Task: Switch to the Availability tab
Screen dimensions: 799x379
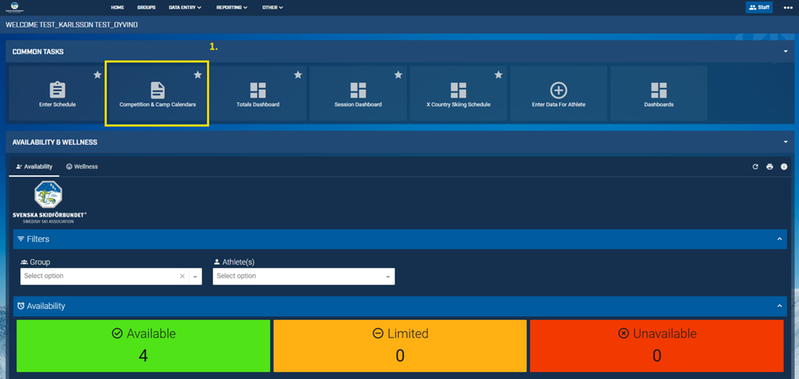Action: click(x=34, y=167)
